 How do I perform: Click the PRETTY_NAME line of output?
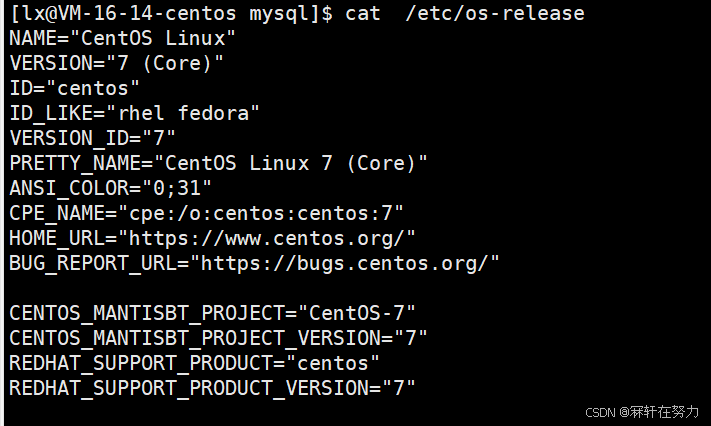tap(219, 163)
